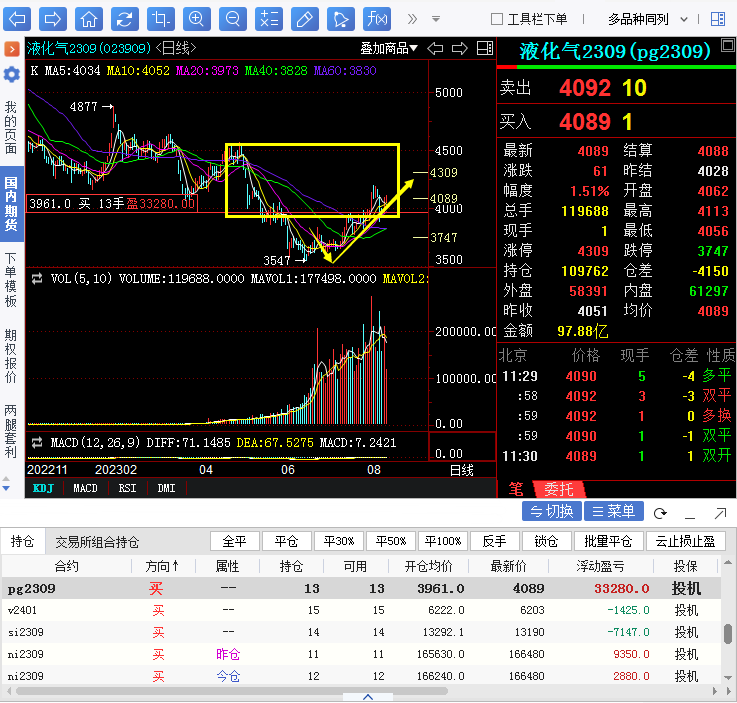Zoom in on the chart

coord(196,19)
